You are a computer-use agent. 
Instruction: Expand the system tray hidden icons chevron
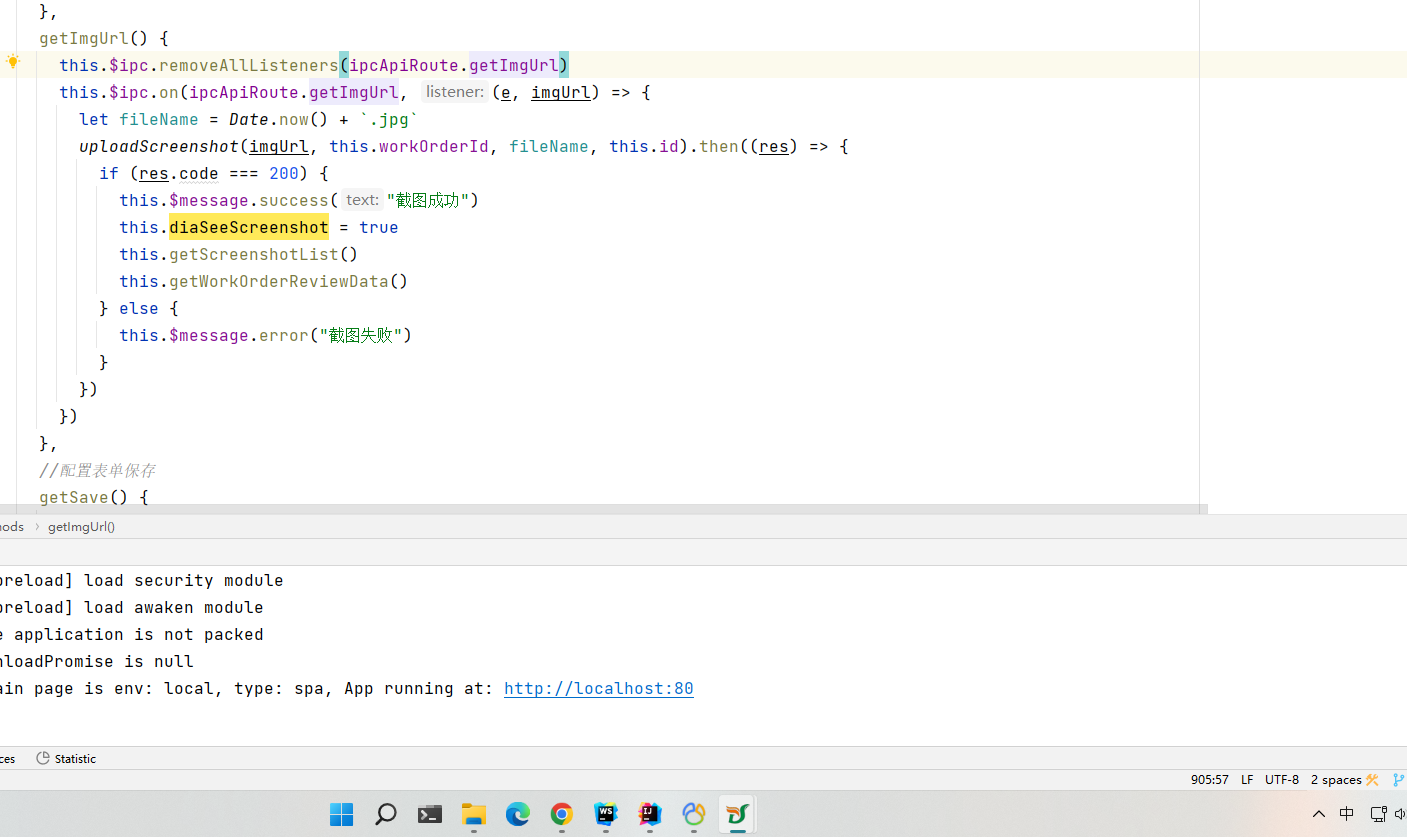(x=1318, y=814)
